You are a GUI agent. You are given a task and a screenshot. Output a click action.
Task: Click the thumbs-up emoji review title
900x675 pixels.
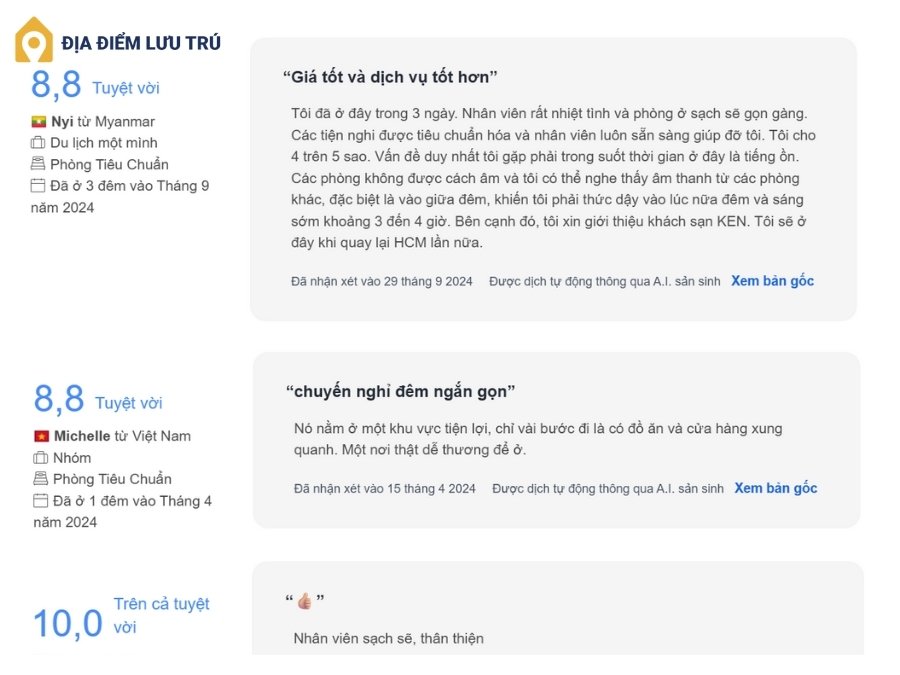tap(305, 601)
